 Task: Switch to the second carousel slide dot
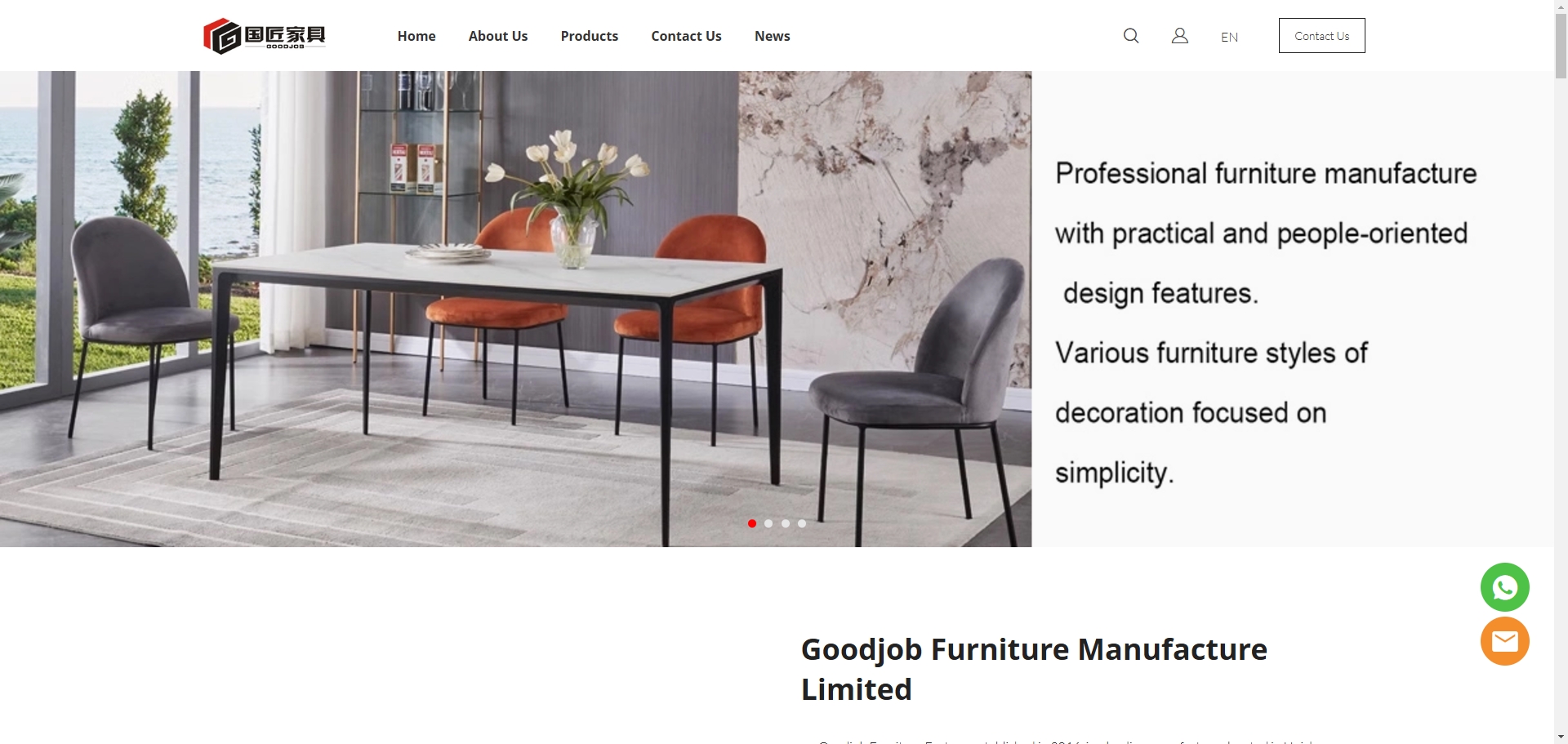point(768,523)
